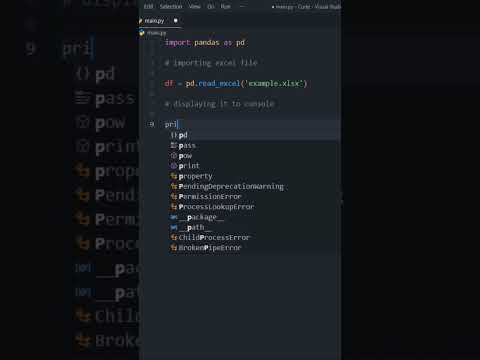480x360 pixels.
Task: Click the class icon beside ProcessLookupError
Action: click(174, 207)
